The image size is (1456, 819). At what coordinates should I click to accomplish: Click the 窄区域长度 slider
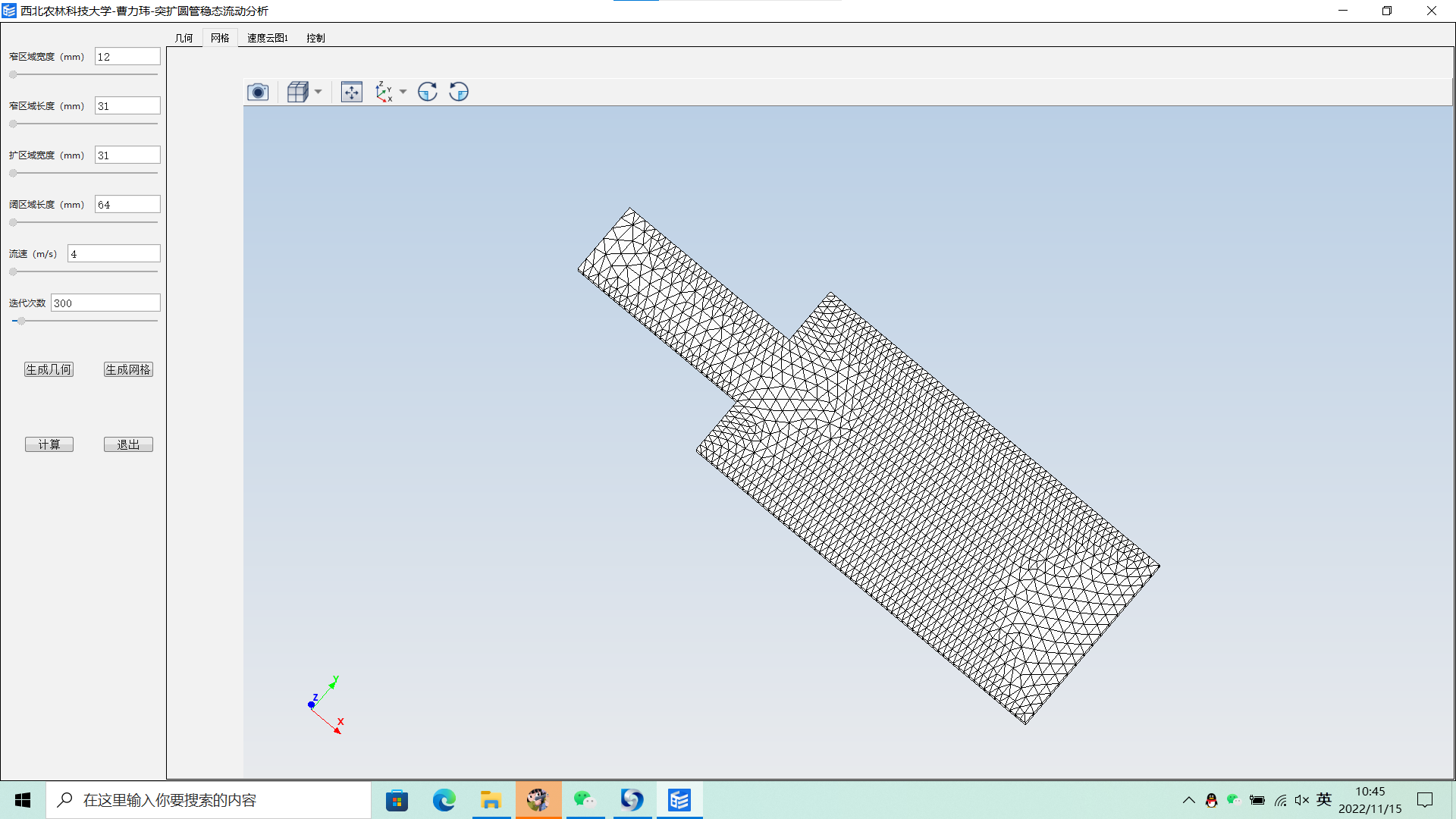coord(83,124)
